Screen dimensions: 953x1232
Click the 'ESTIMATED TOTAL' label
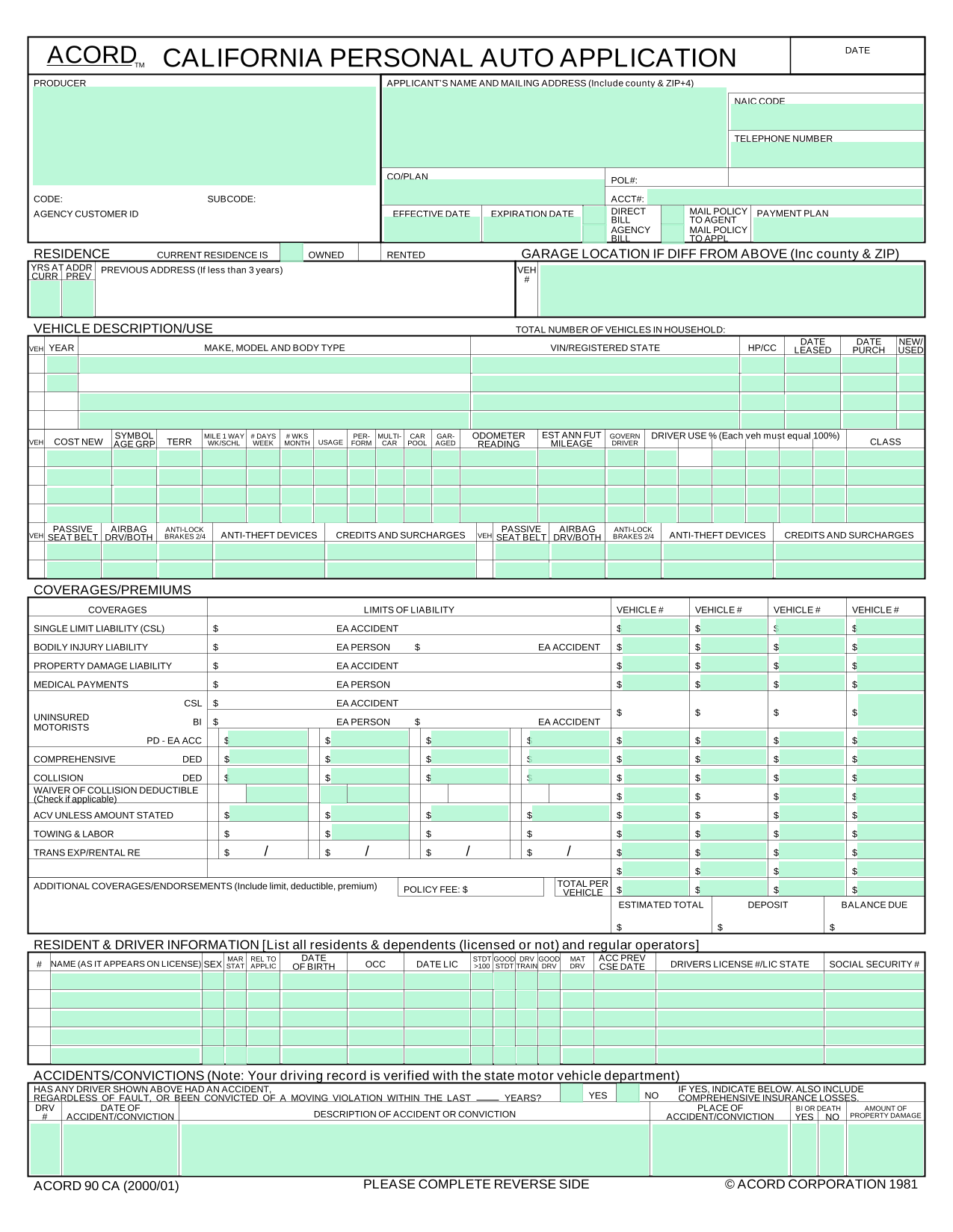[661, 905]
